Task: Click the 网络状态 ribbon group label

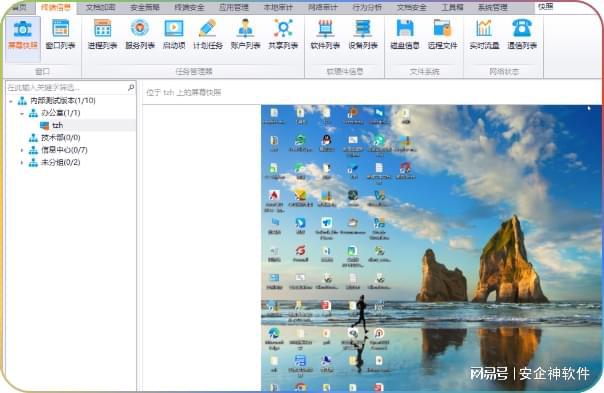Action: pyautogui.click(x=504, y=71)
